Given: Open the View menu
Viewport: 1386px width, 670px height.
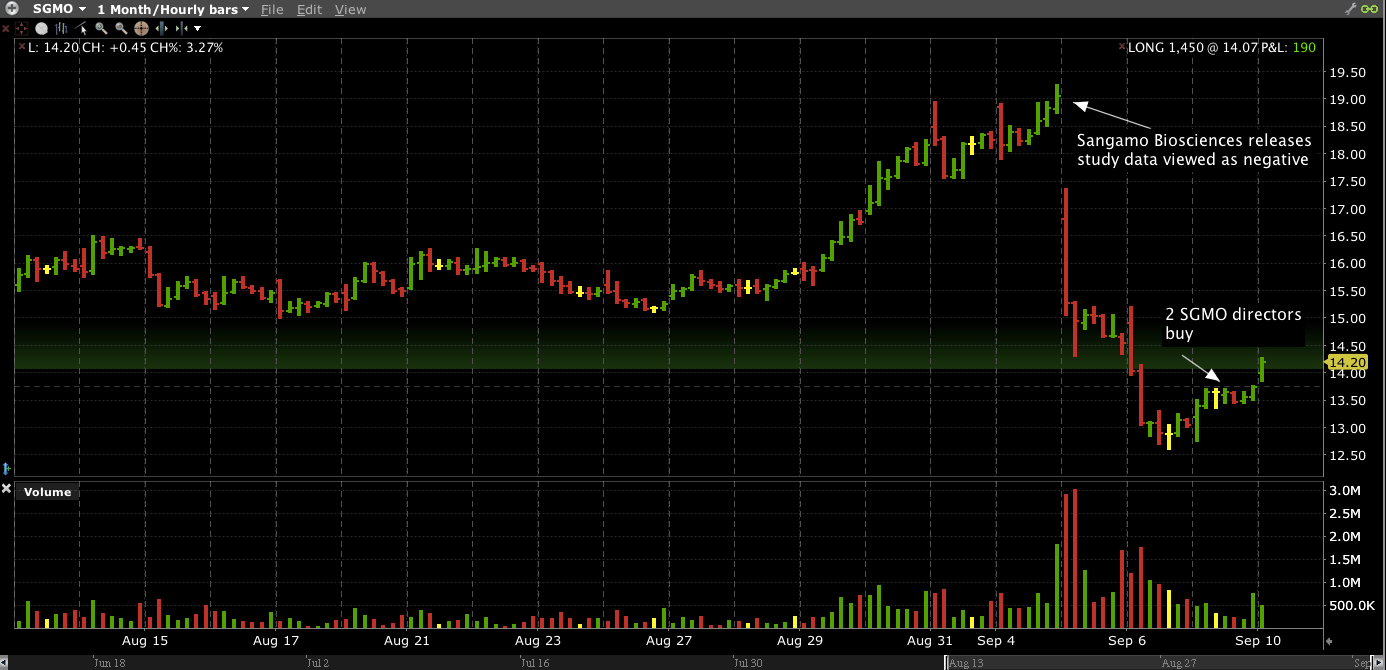Looking at the screenshot, I should click(x=350, y=9).
